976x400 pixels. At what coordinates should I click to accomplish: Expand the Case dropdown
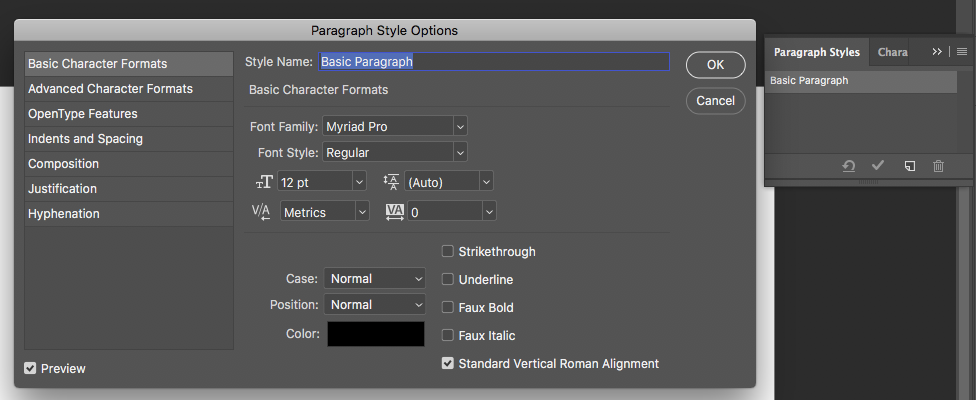pos(375,279)
